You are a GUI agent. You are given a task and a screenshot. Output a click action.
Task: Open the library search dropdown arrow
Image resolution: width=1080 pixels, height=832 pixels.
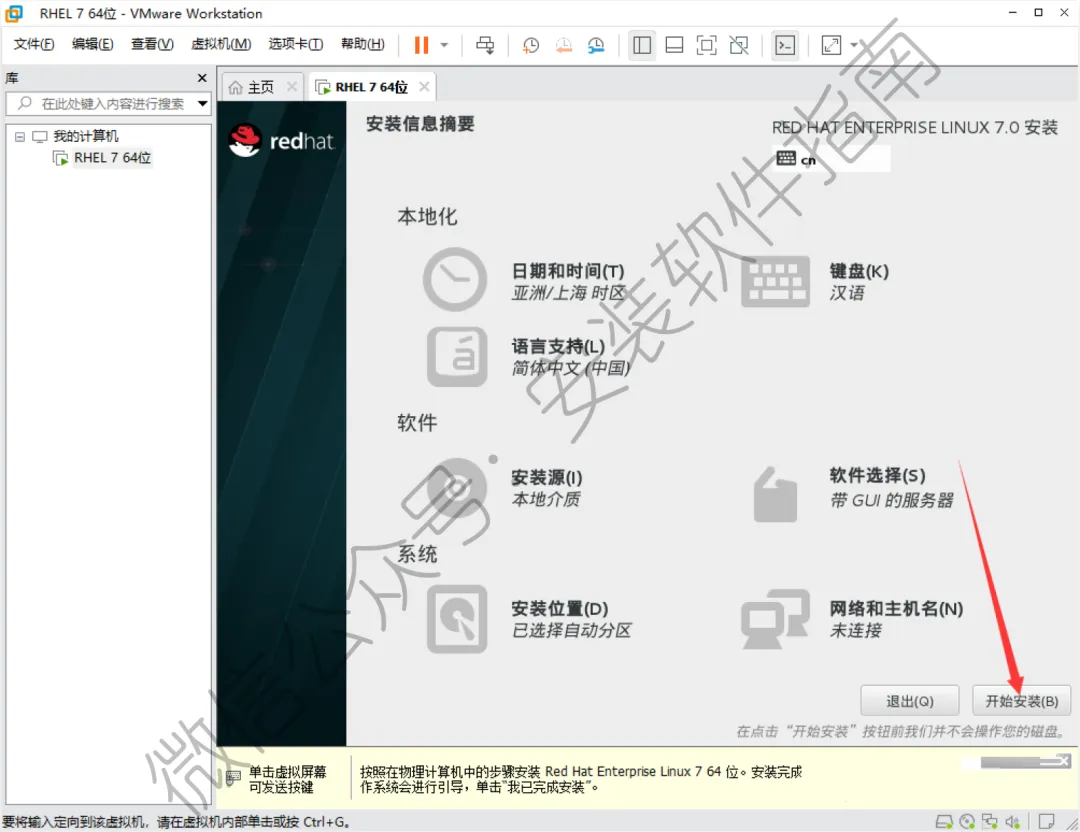coord(202,104)
